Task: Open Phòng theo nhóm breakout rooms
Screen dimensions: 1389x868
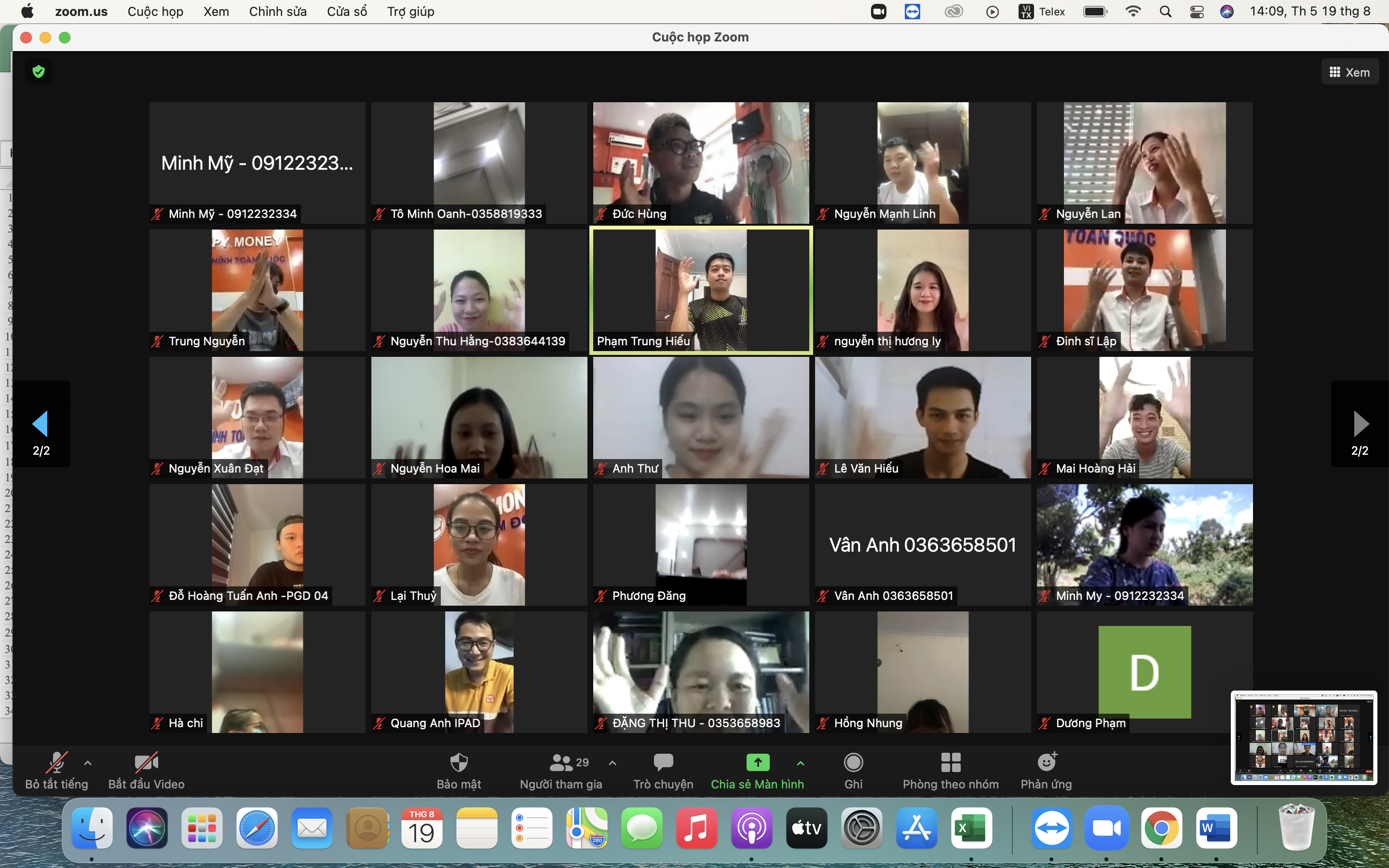Action: (x=951, y=762)
